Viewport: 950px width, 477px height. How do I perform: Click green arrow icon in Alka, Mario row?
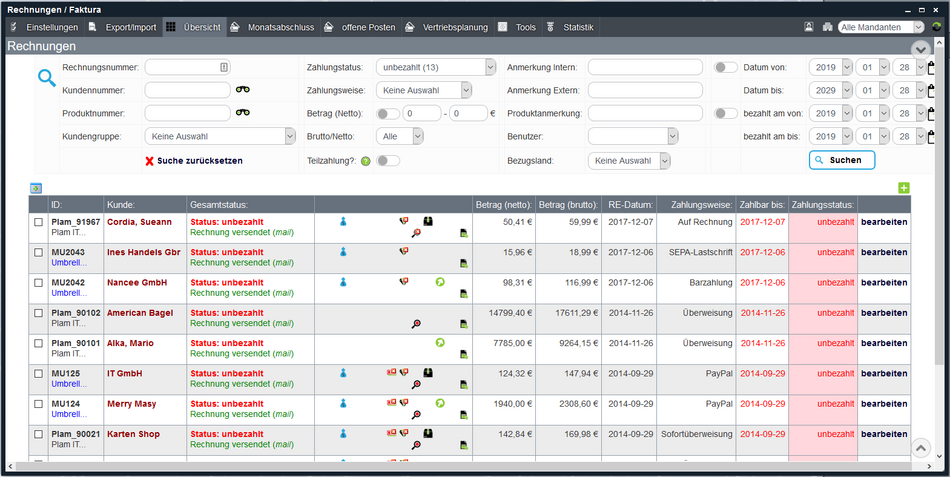point(440,342)
